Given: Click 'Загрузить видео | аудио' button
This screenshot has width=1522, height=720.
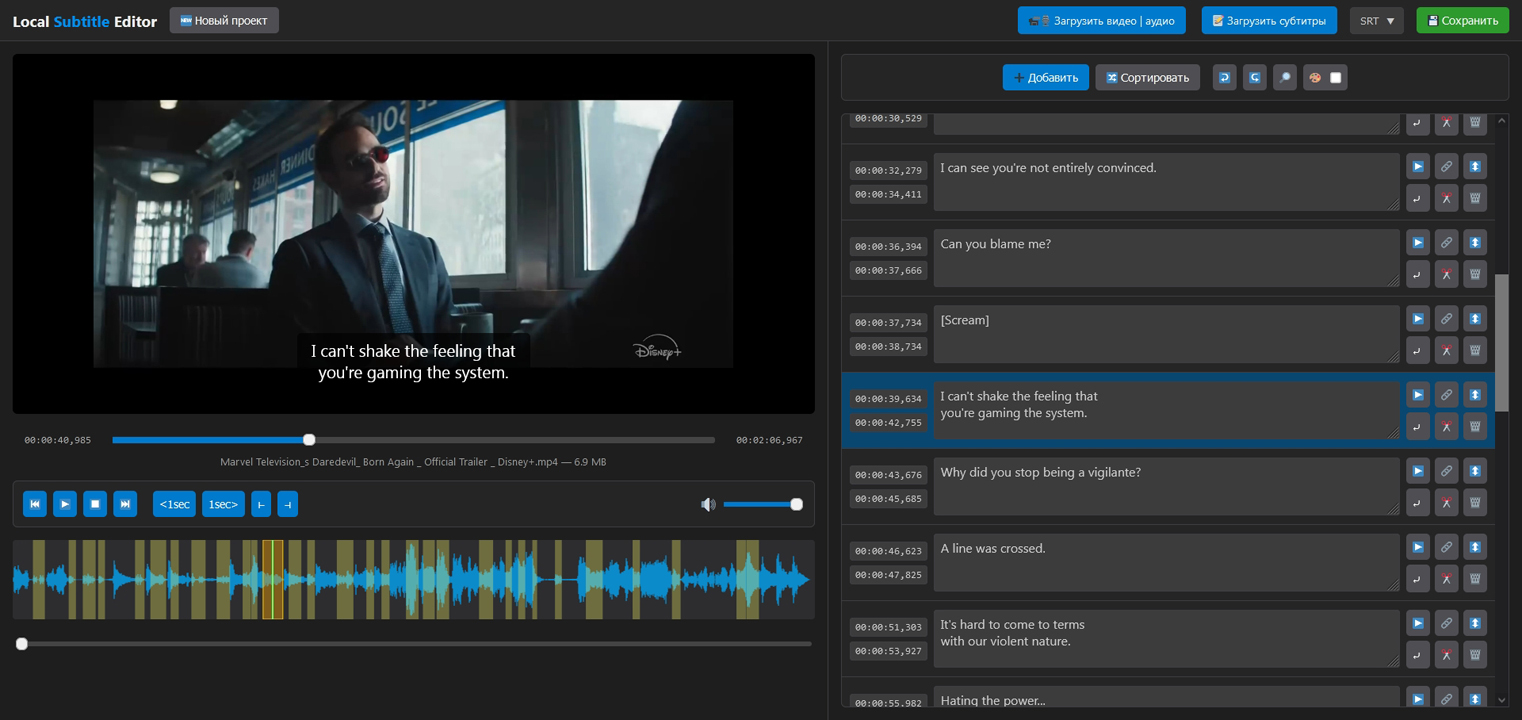Looking at the screenshot, I should tap(1102, 20).
